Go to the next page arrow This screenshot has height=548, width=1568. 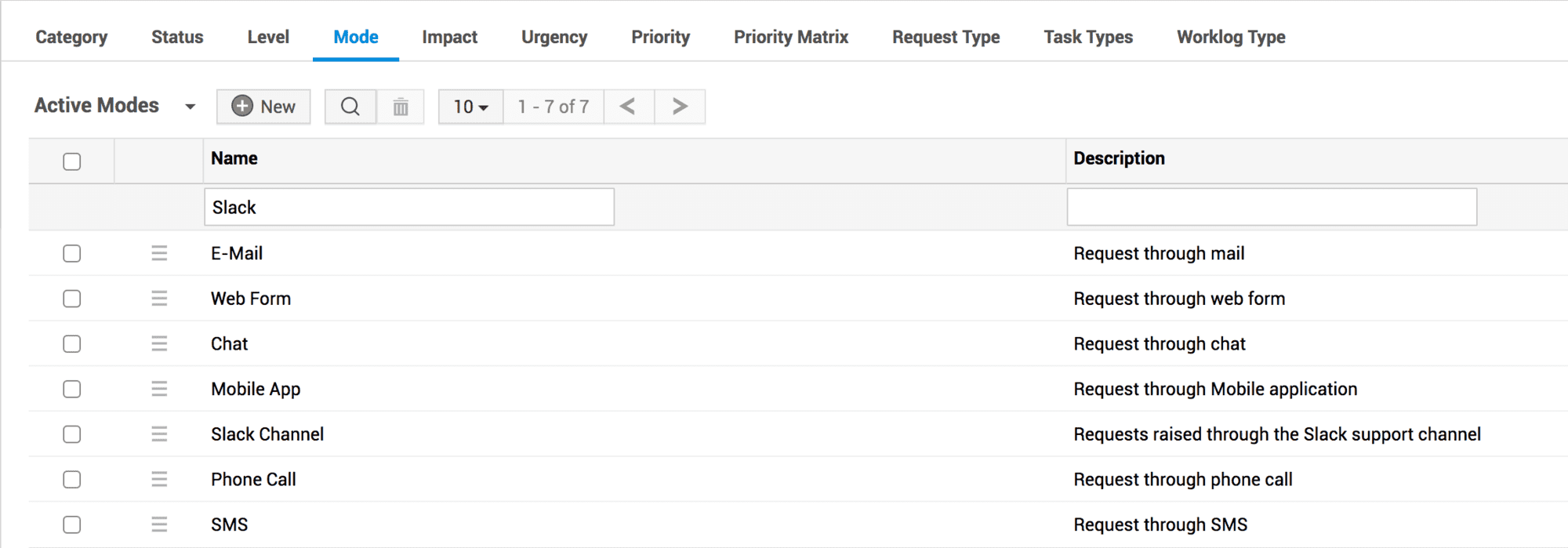click(x=678, y=106)
